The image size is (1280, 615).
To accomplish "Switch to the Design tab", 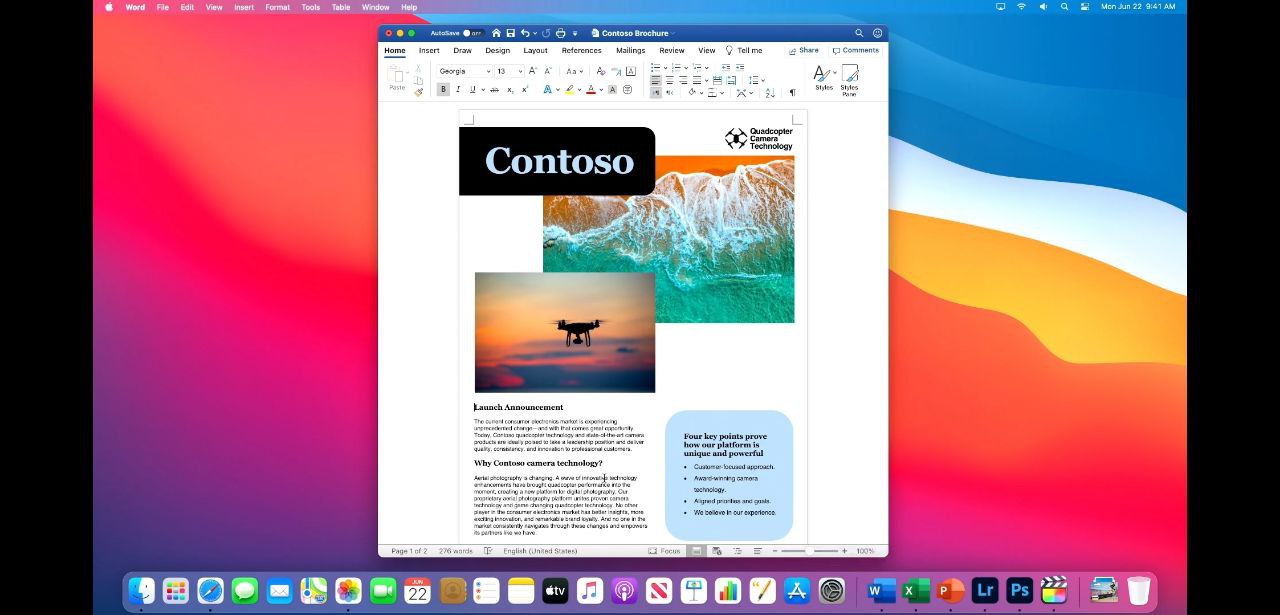I will [497, 50].
